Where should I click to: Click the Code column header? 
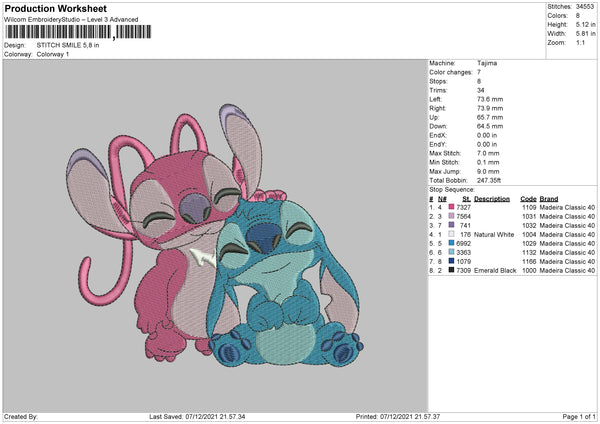click(528, 198)
